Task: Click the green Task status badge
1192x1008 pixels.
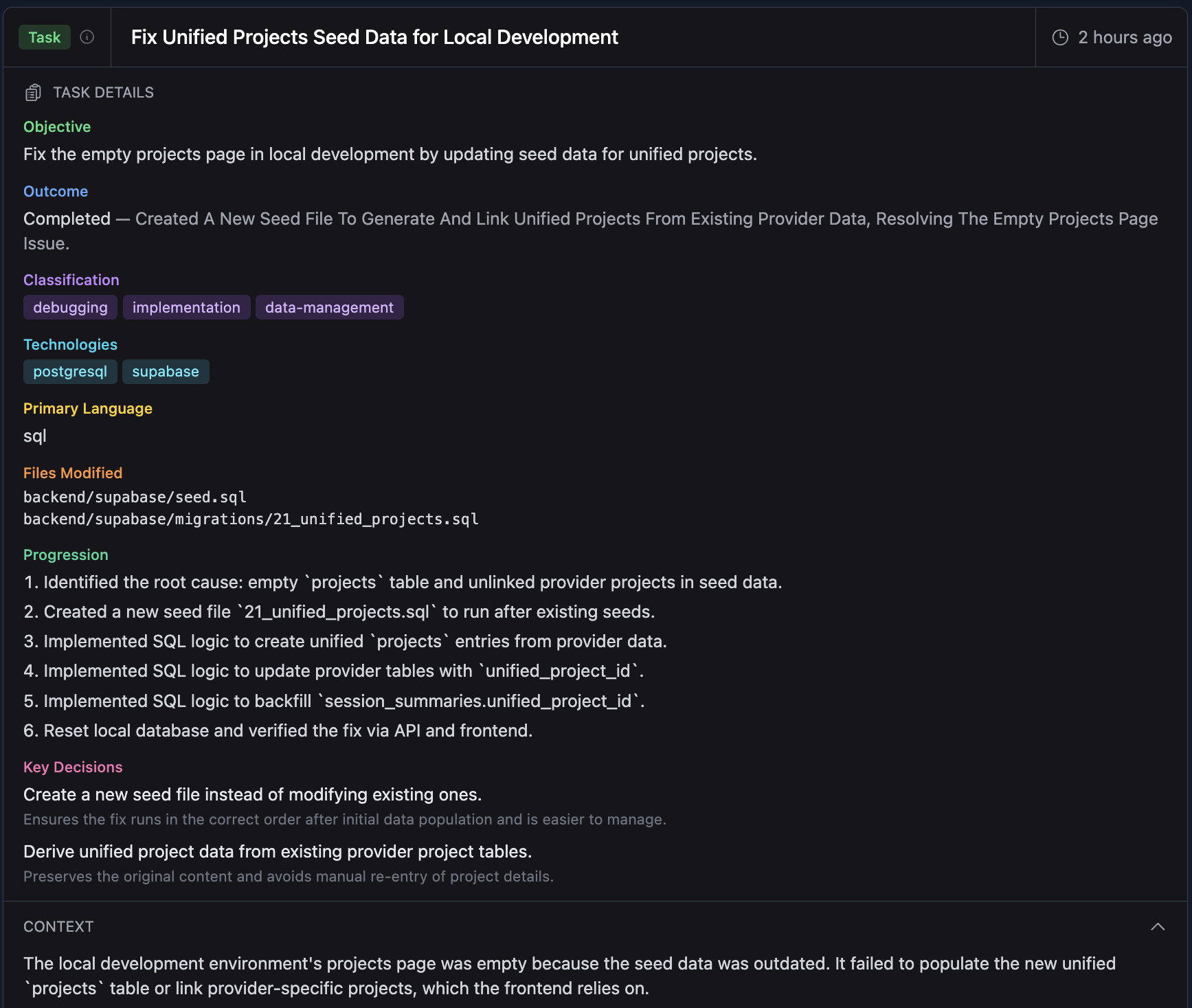Action: coord(44,37)
